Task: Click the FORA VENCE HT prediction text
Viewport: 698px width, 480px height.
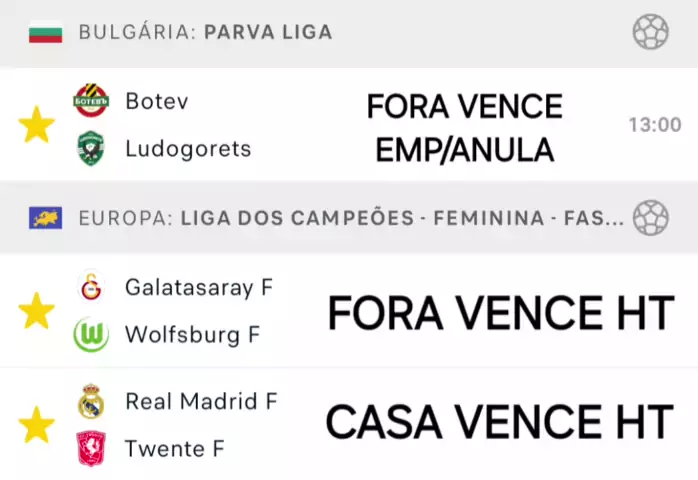Action: click(500, 314)
